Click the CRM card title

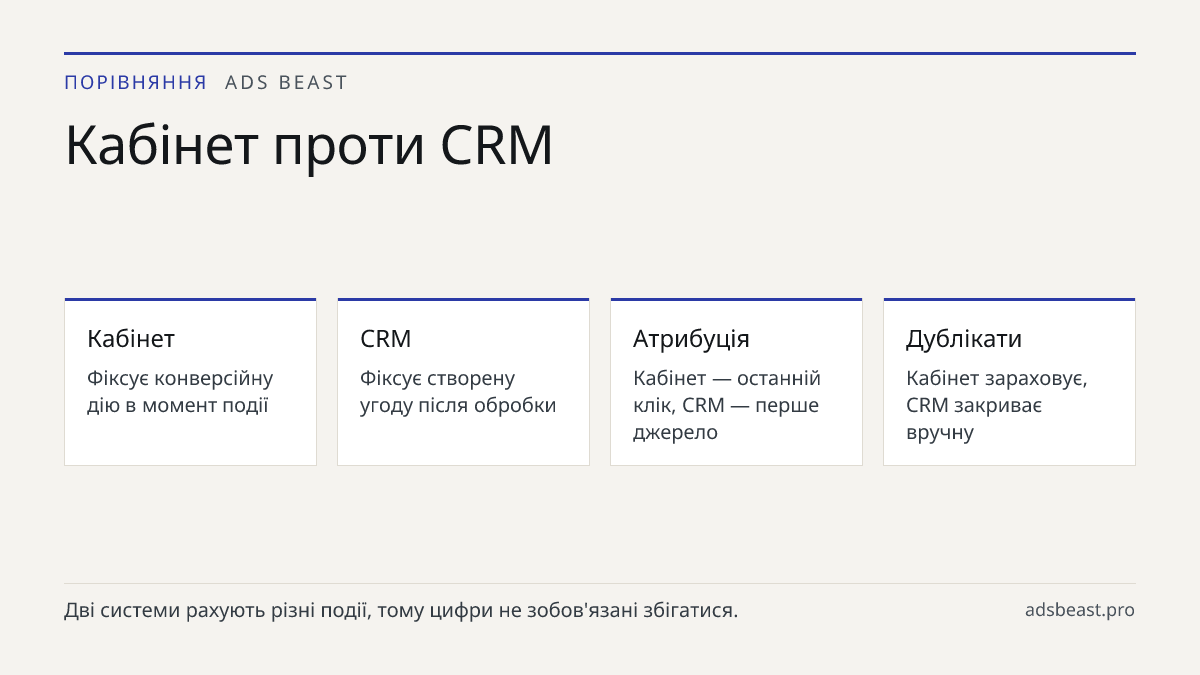point(386,339)
